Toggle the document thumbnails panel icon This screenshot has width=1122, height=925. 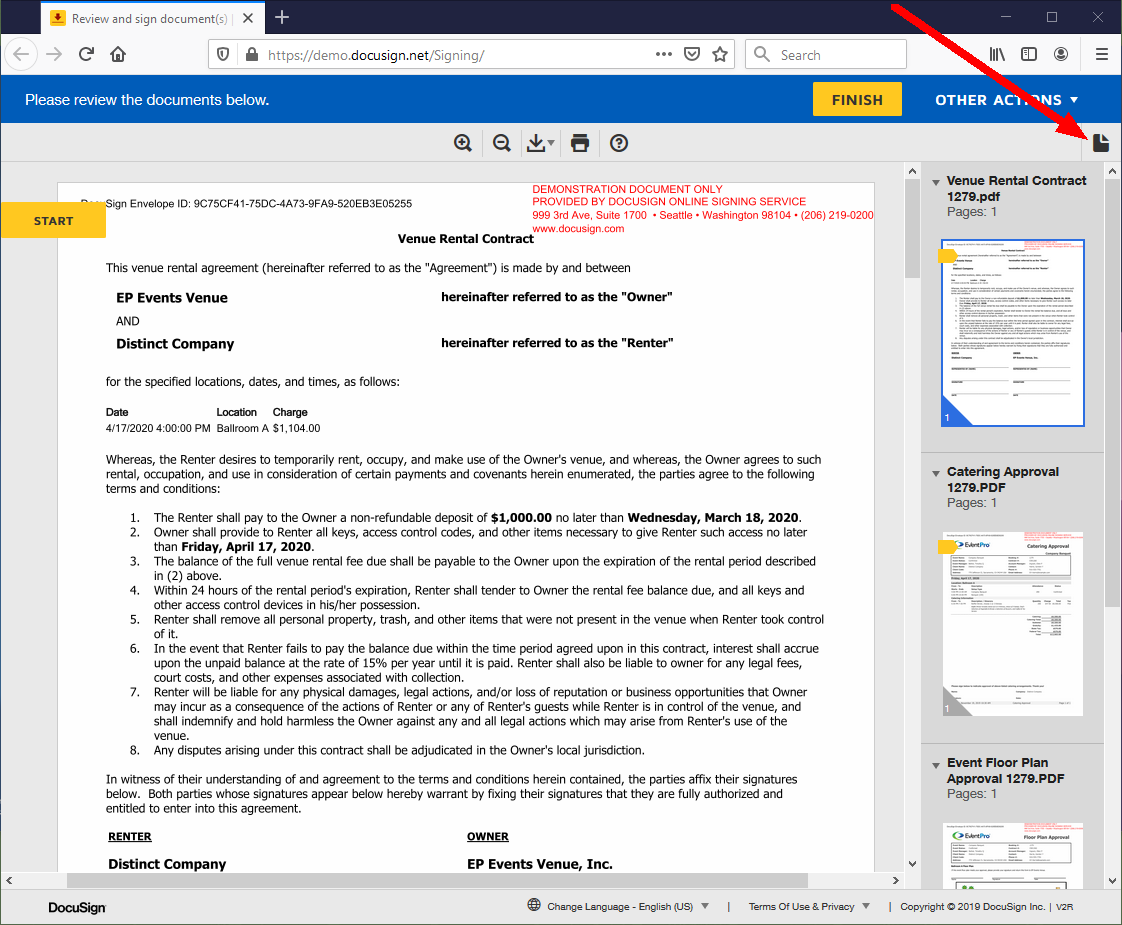click(x=1101, y=143)
